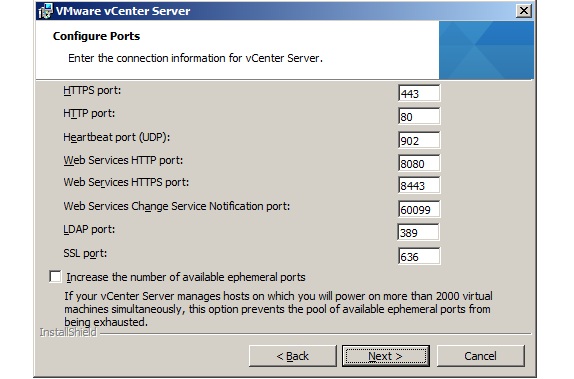The image size is (574, 379).
Task: Select the Heartbeat port (UDP) field
Action: (x=419, y=140)
